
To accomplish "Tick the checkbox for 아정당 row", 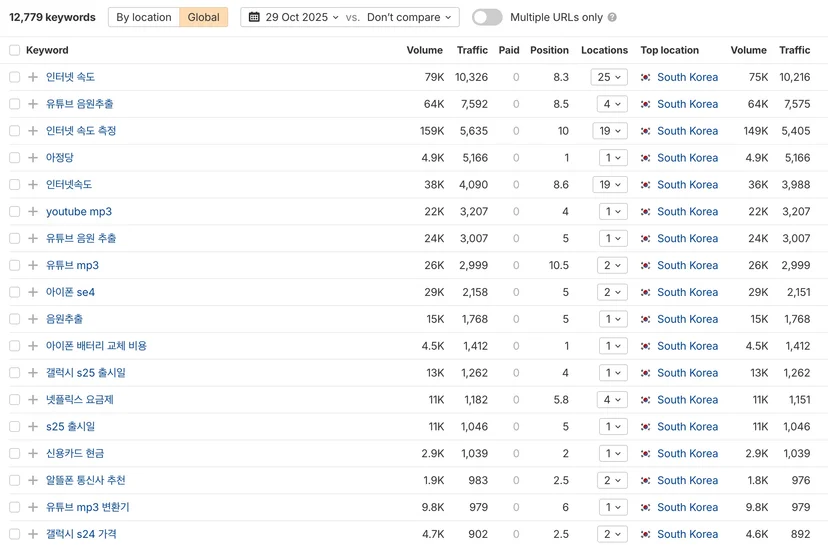I will 15,158.
